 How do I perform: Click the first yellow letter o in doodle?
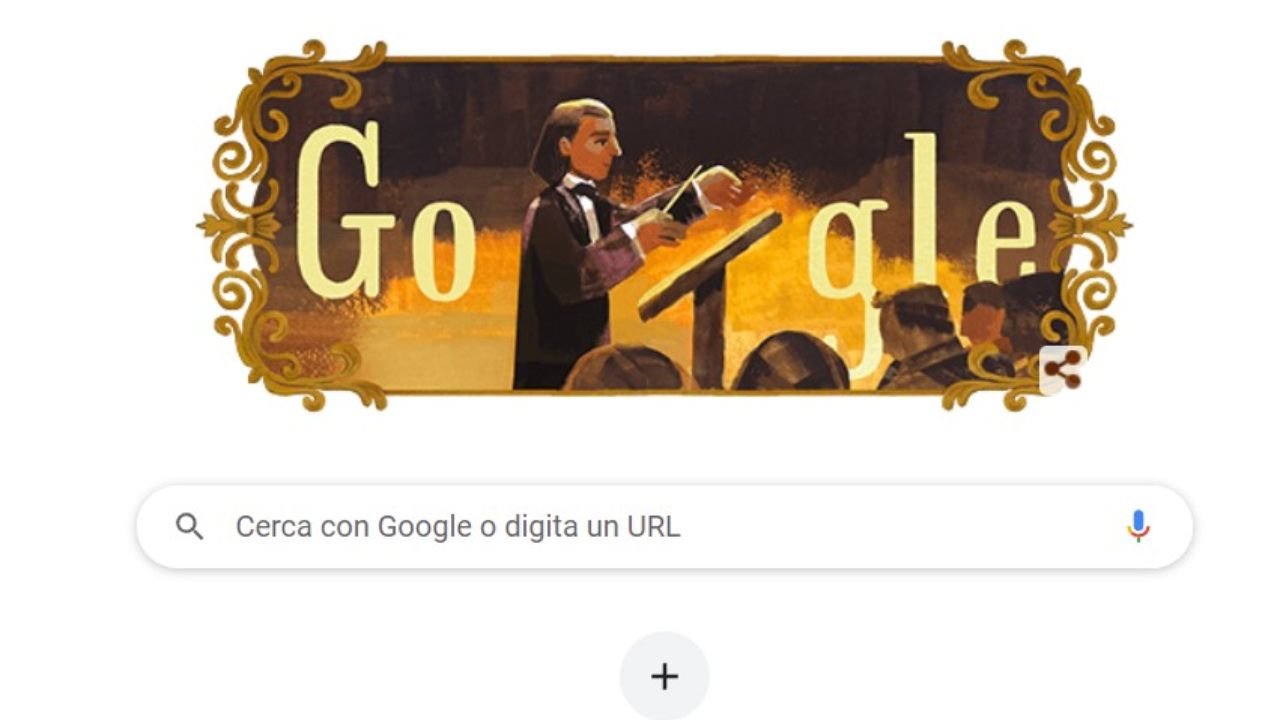click(x=444, y=250)
